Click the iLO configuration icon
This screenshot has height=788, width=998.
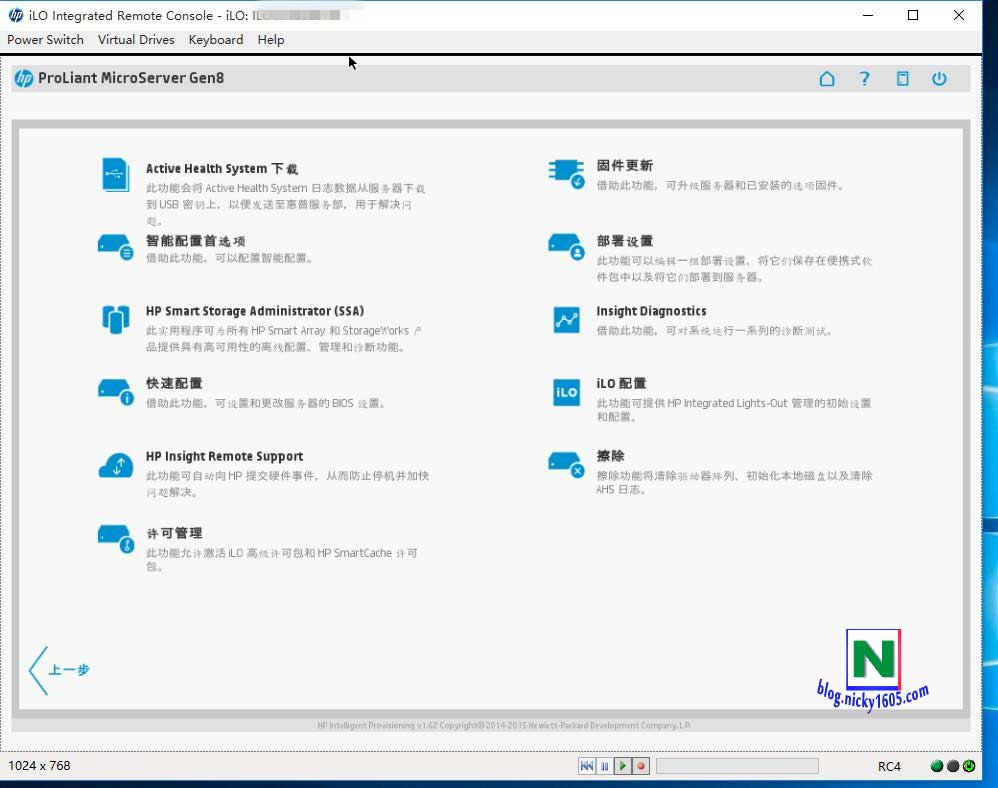[x=566, y=393]
